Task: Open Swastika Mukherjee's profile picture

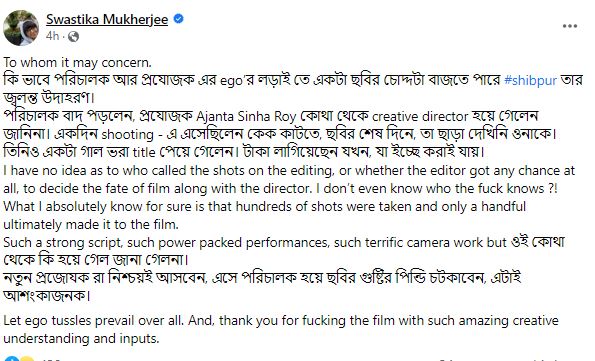Action: point(21,28)
